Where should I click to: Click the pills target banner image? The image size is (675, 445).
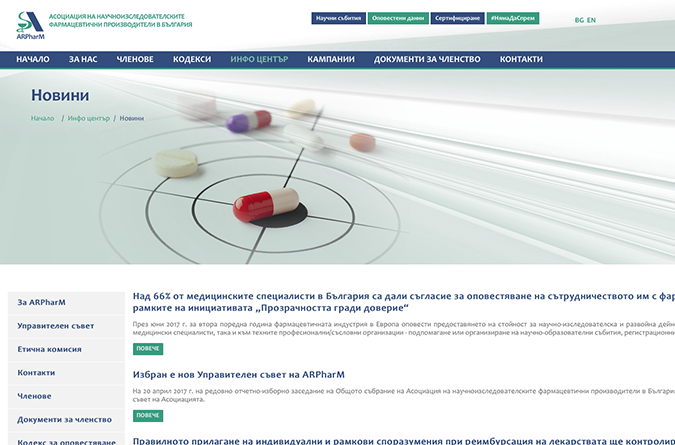point(338,167)
